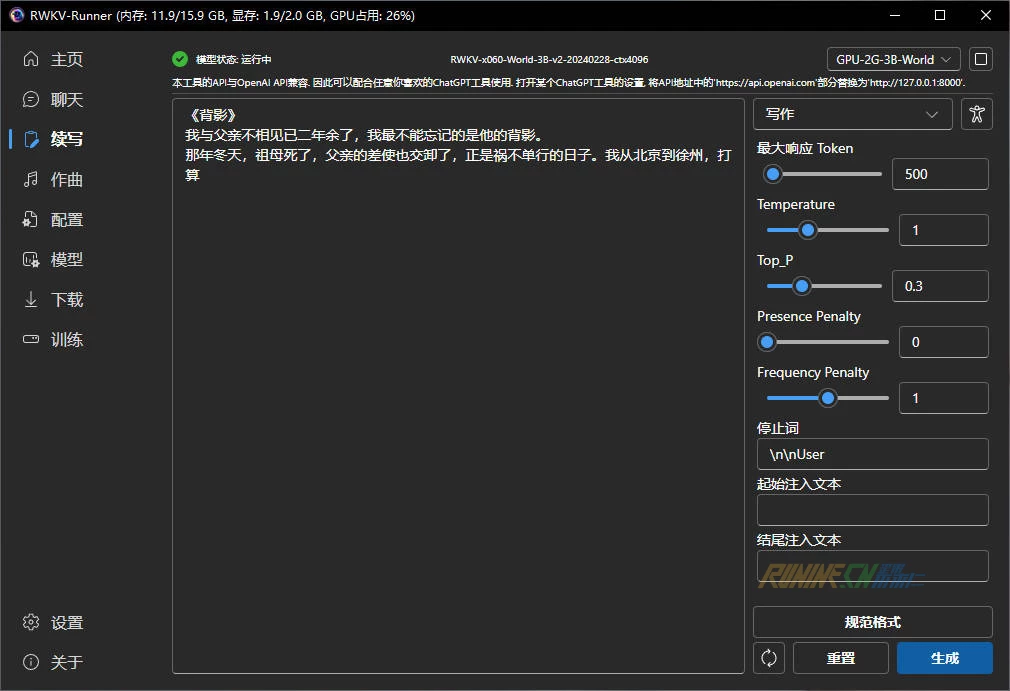Viewport: 1010px width, 691px height.
Task: Click the 规范格式 format button
Action: 872,622
